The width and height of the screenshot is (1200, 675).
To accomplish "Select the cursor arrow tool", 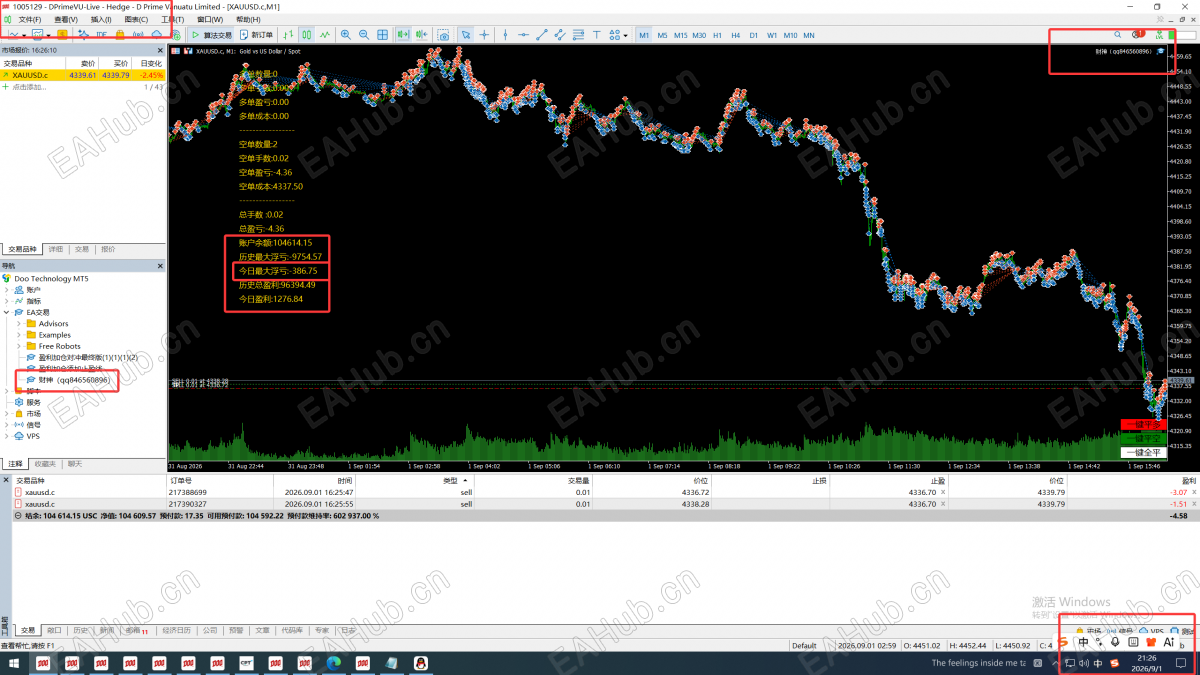I will point(466,35).
